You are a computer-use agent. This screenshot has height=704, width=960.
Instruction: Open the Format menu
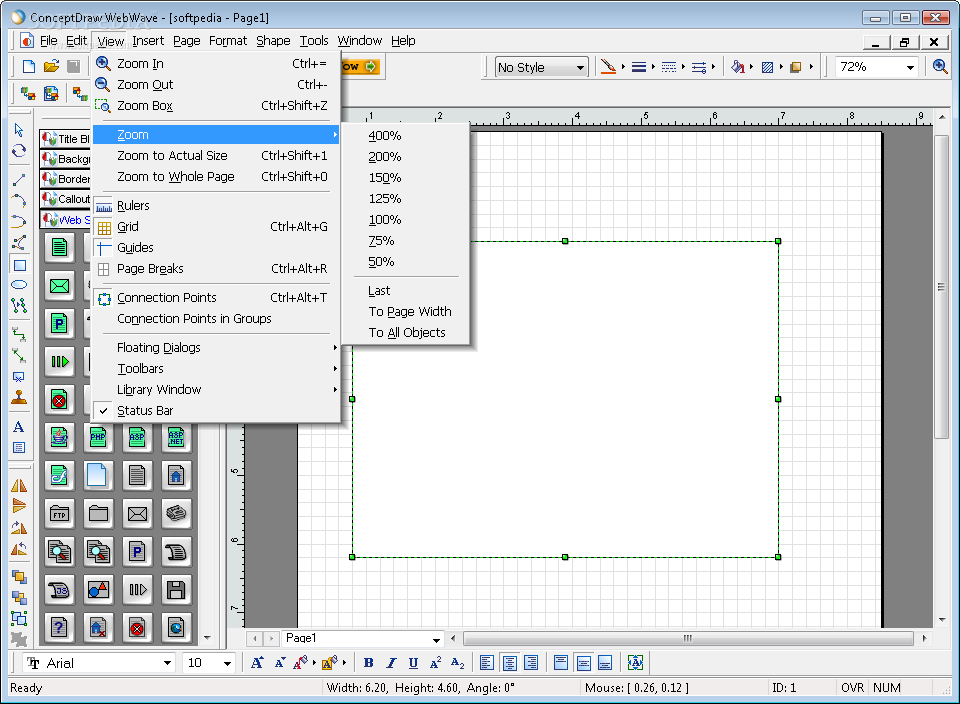point(228,41)
